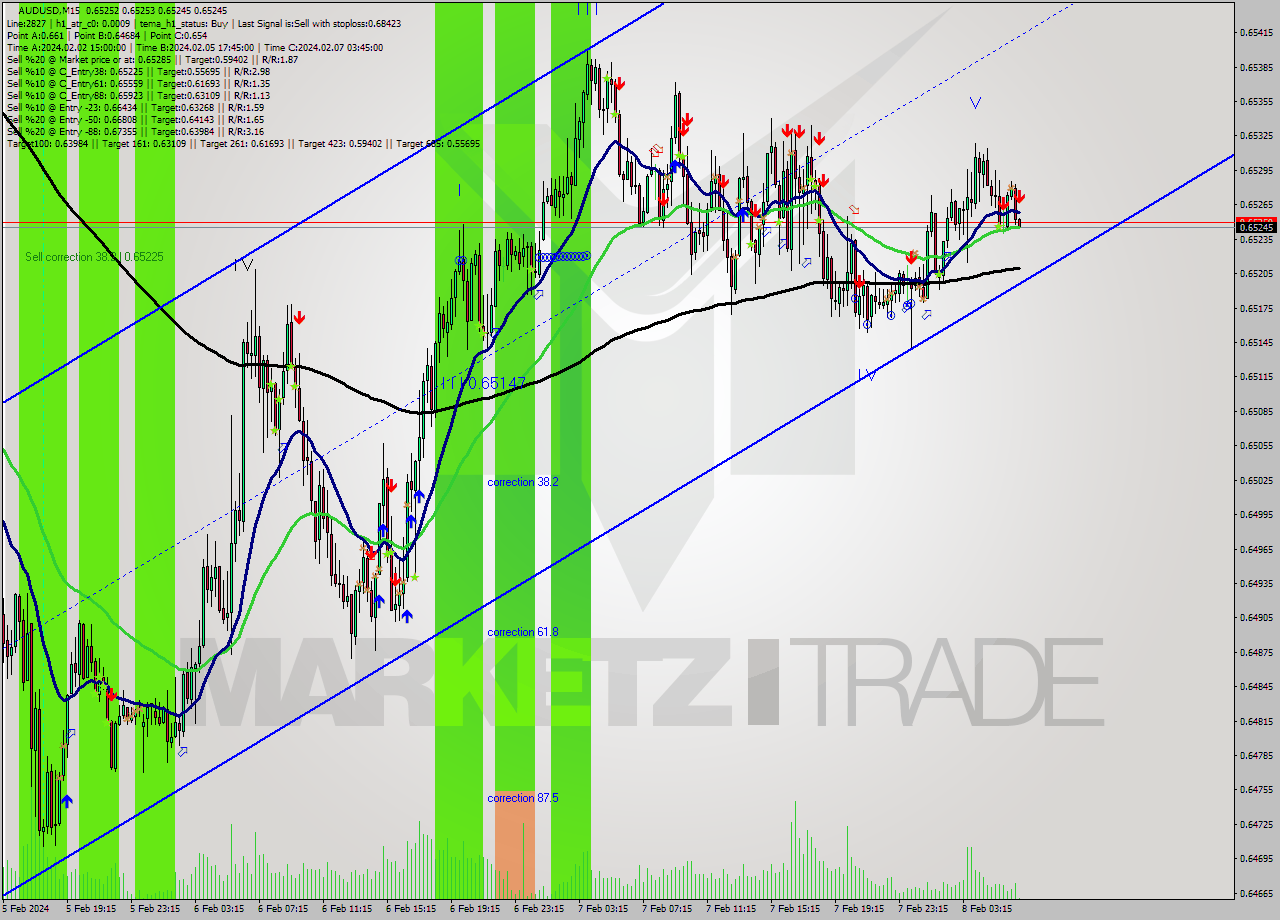Click the '6 Feb 19:15' time axis label
Screen dimensions: 1280x920
tap(474, 909)
